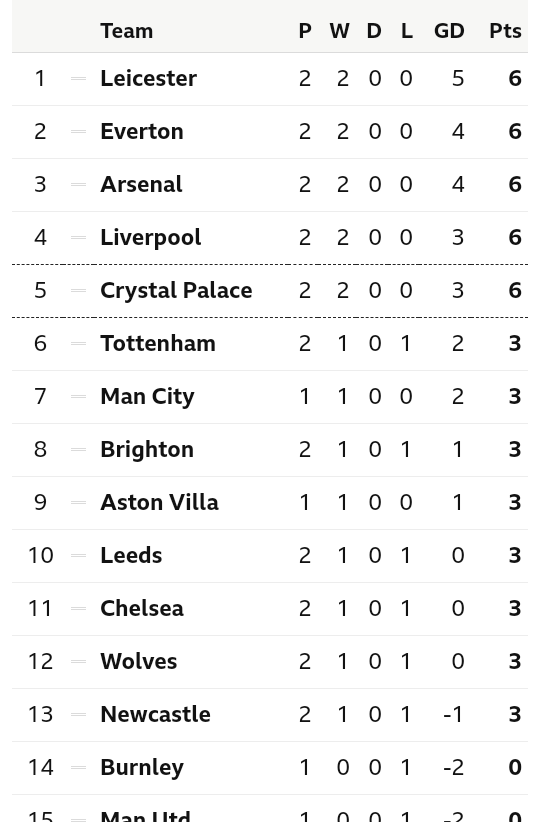Open the Leicester team link
The width and height of the screenshot is (534, 822).
coord(148,79)
